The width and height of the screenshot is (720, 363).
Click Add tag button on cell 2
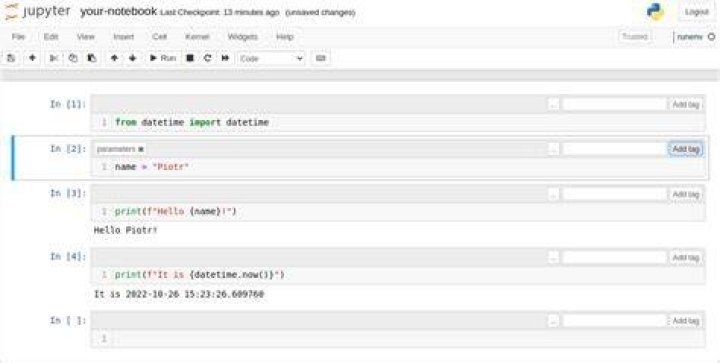tap(686, 149)
